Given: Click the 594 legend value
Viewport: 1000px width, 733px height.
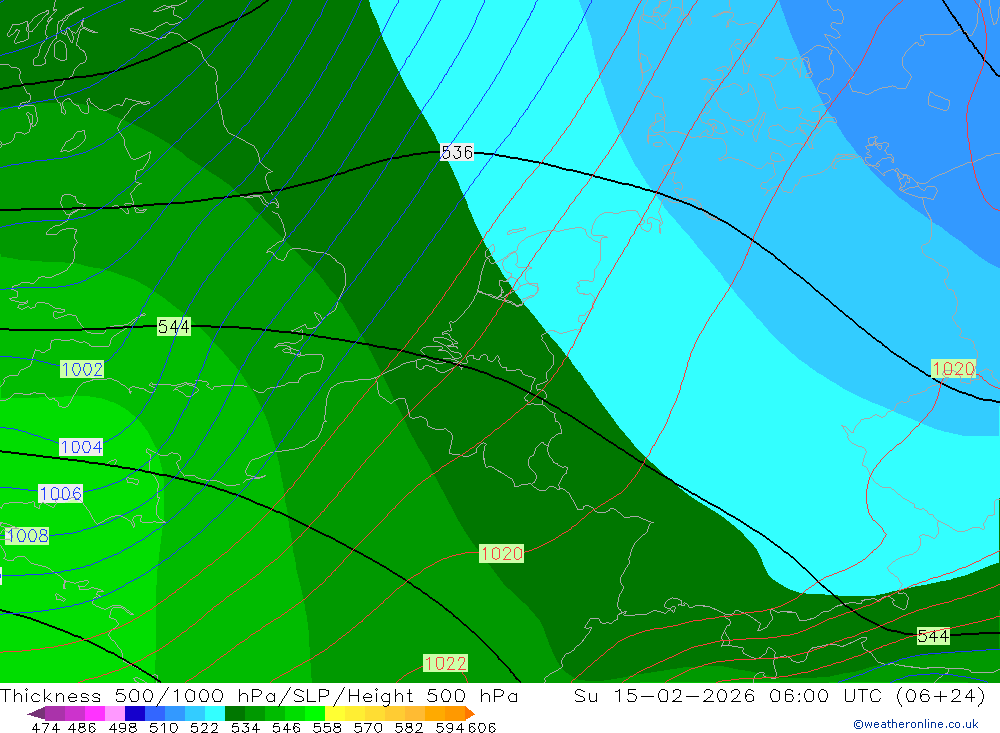Looking at the screenshot, I should coord(449,727).
